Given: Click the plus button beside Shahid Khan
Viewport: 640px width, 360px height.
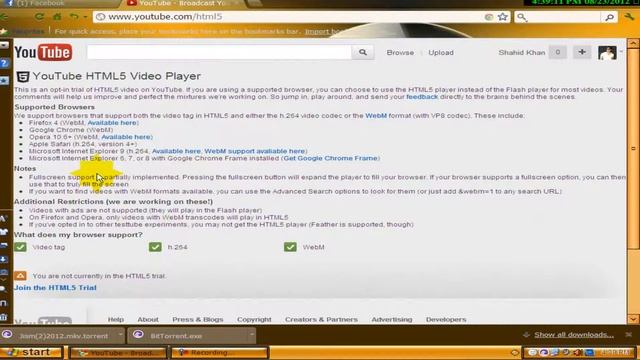Looking at the screenshot, I should [582, 52].
